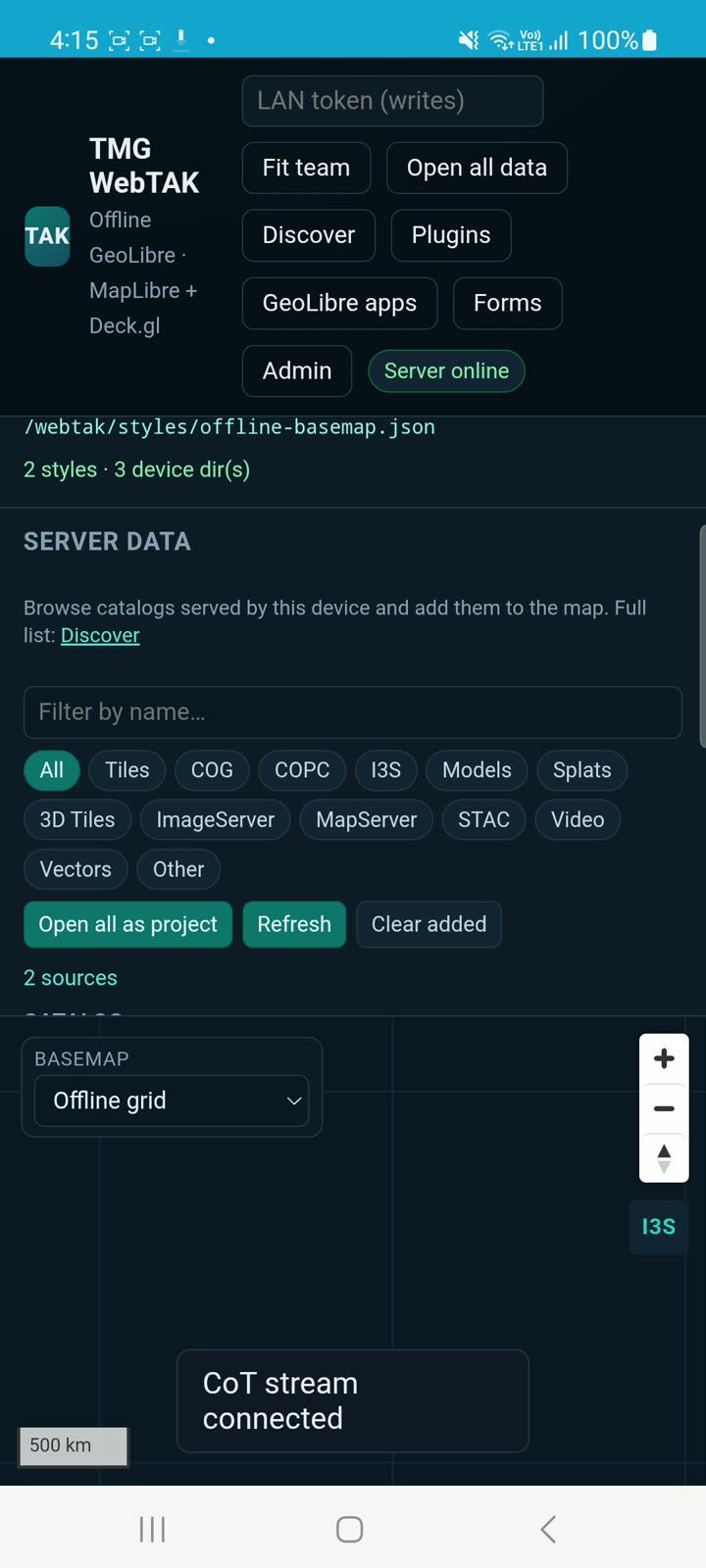Click the Open all data button
This screenshot has width=706, height=1568.
click(477, 168)
